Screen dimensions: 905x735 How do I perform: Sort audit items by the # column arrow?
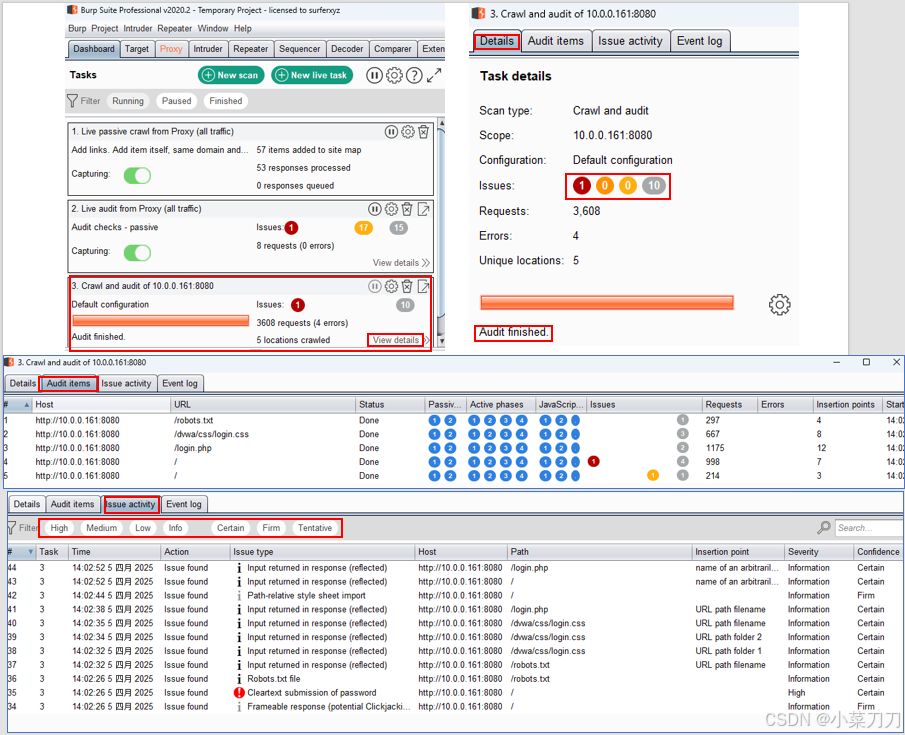click(27, 405)
